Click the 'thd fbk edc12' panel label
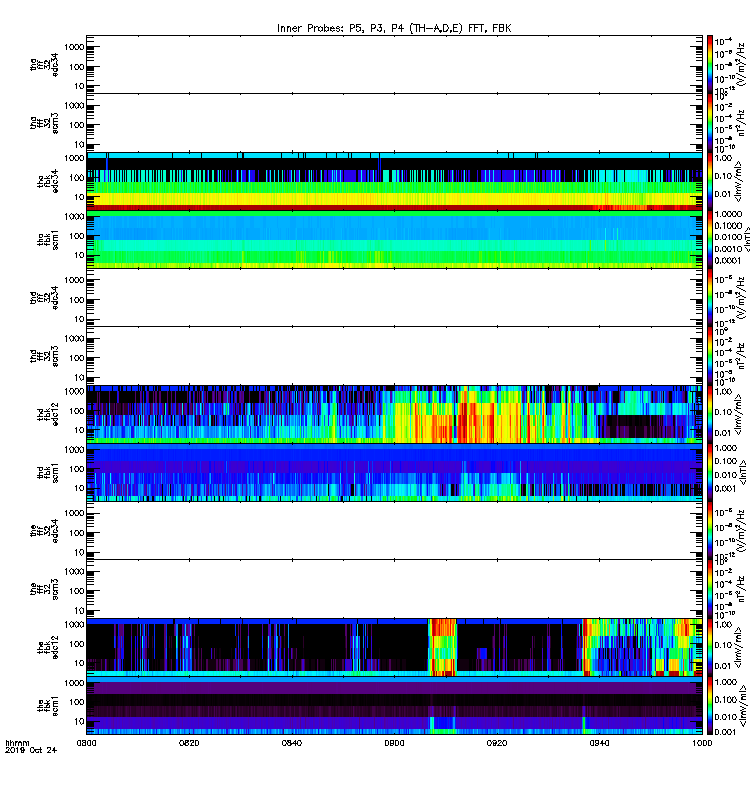The height and width of the screenshot is (800, 750). point(47,414)
